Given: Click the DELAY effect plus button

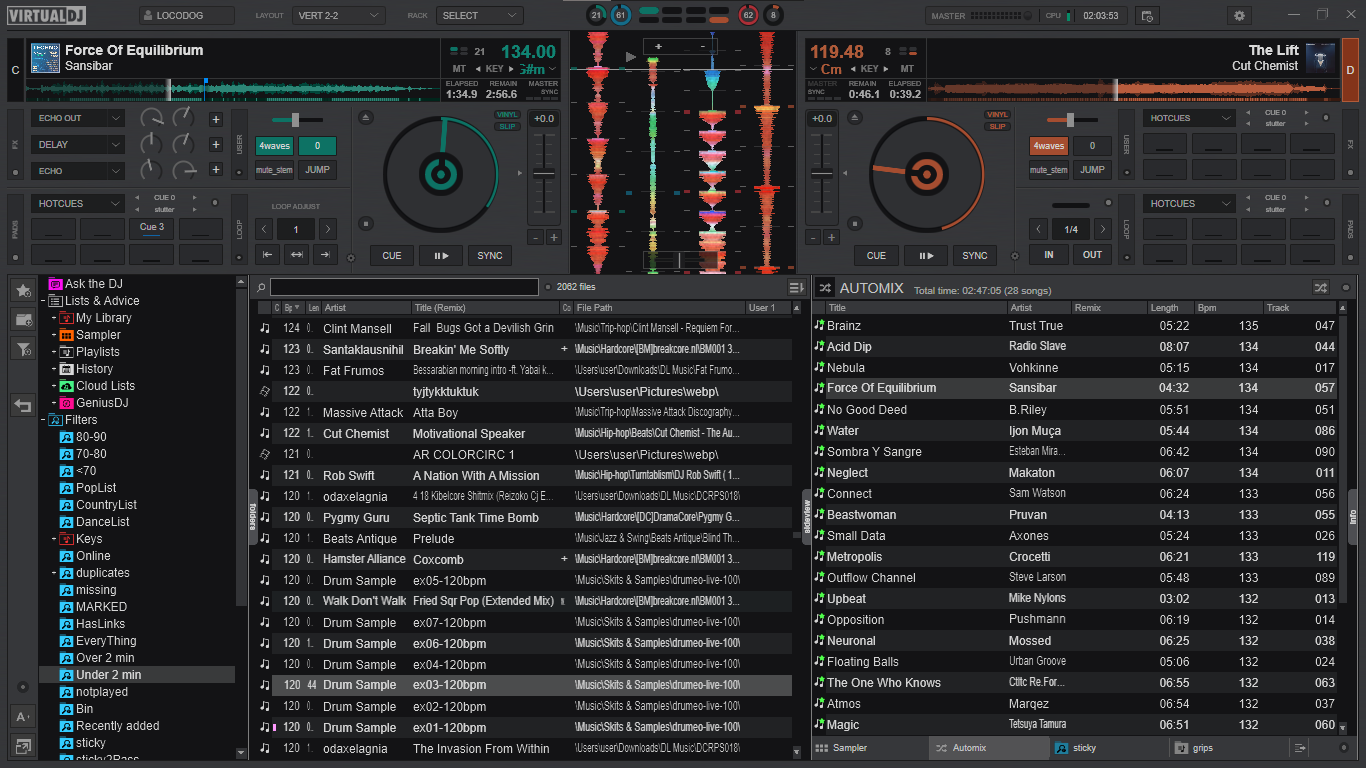Looking at the screenshot, I should click(x=215, y=144).
